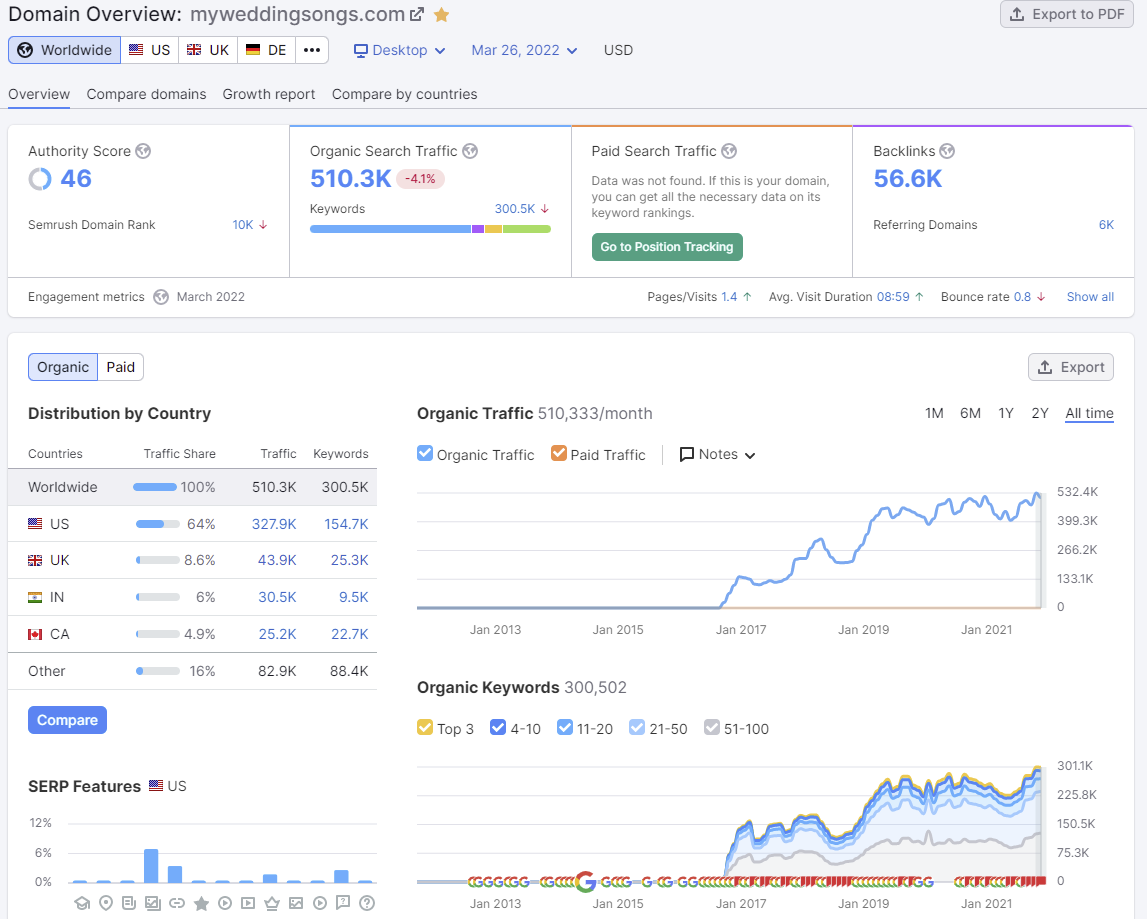This screenshot has width=1147, height=919.
Task: Open the Desktop device dropdown
Action: [x=399, y=50]
